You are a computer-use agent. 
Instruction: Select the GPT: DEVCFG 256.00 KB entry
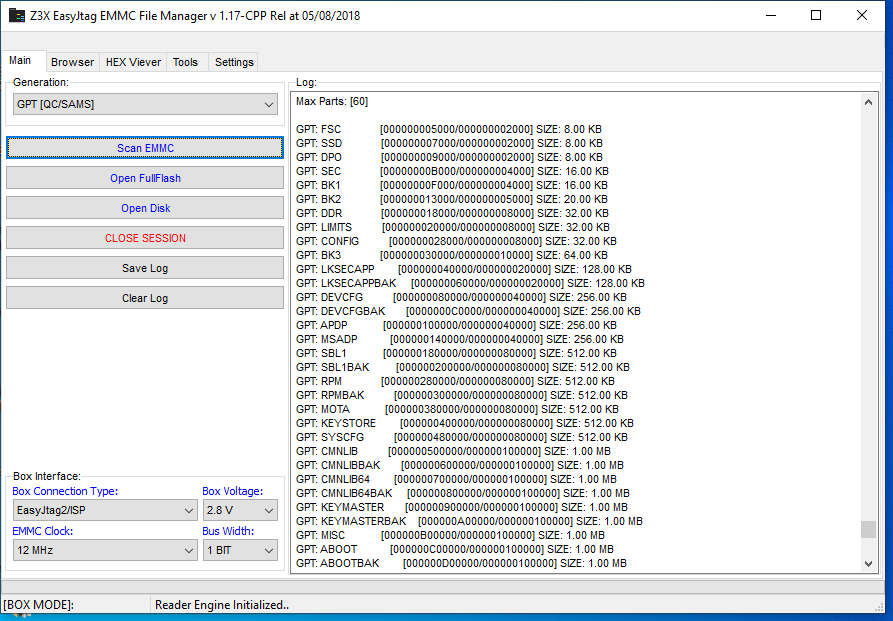point(461,297)
